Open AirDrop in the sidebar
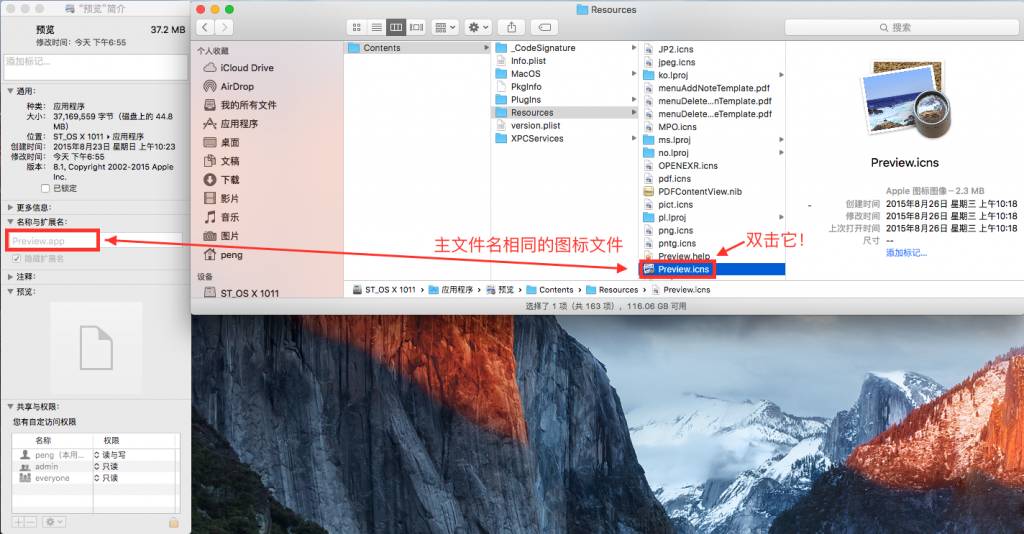 237,86
